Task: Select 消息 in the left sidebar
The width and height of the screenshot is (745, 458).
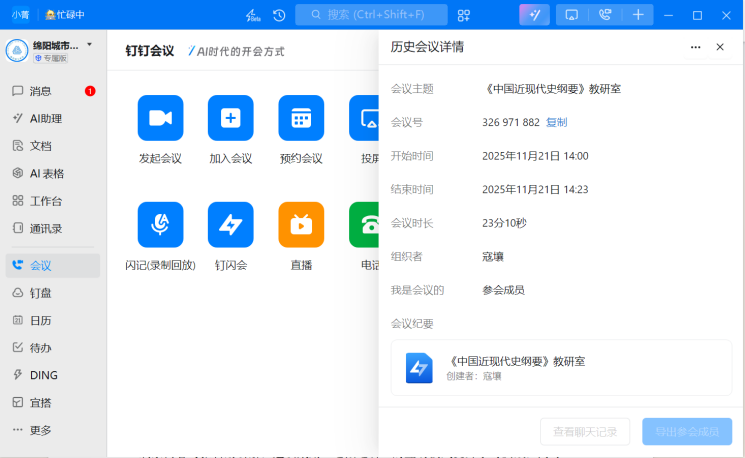Action: 40,91
